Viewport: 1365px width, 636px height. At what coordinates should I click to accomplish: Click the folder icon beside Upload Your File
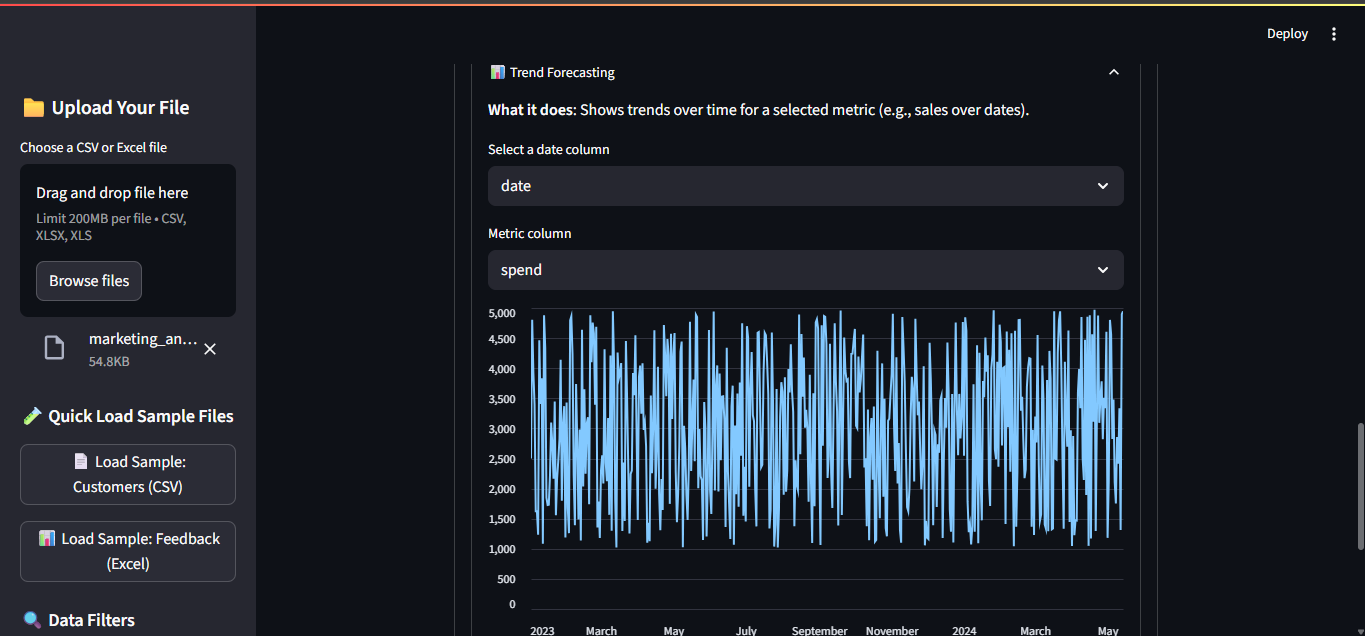click(x=33, y=108)
